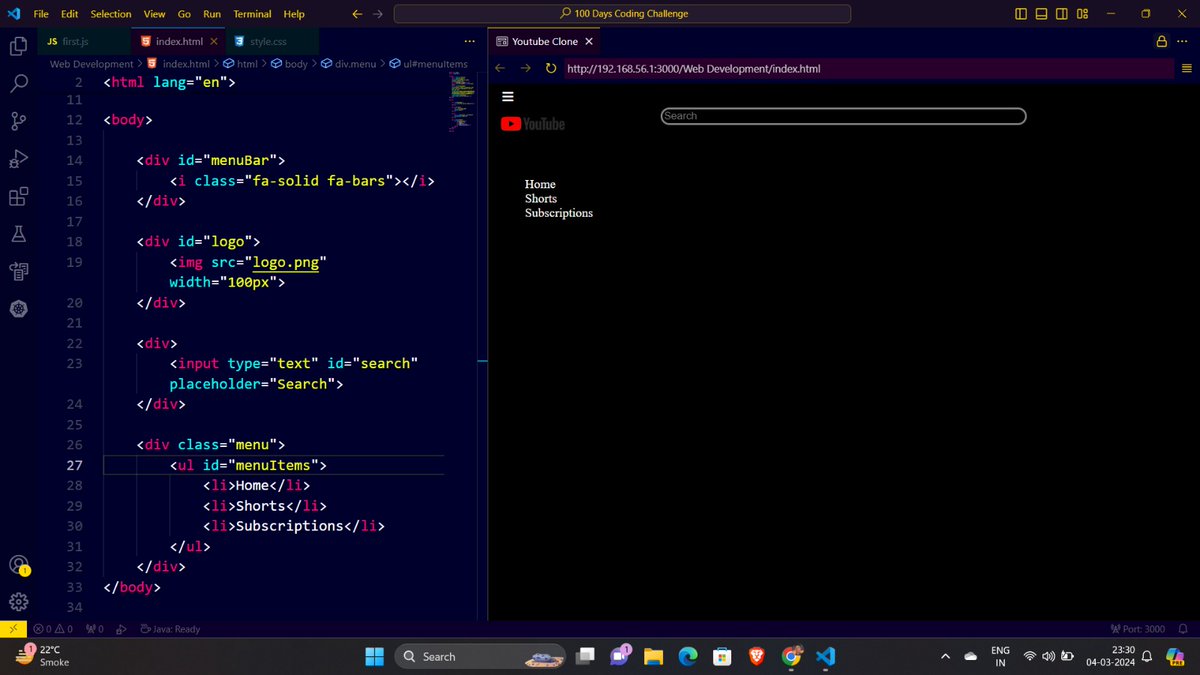
Task: Go forward in the preview browser
Action: pos(526,68)
